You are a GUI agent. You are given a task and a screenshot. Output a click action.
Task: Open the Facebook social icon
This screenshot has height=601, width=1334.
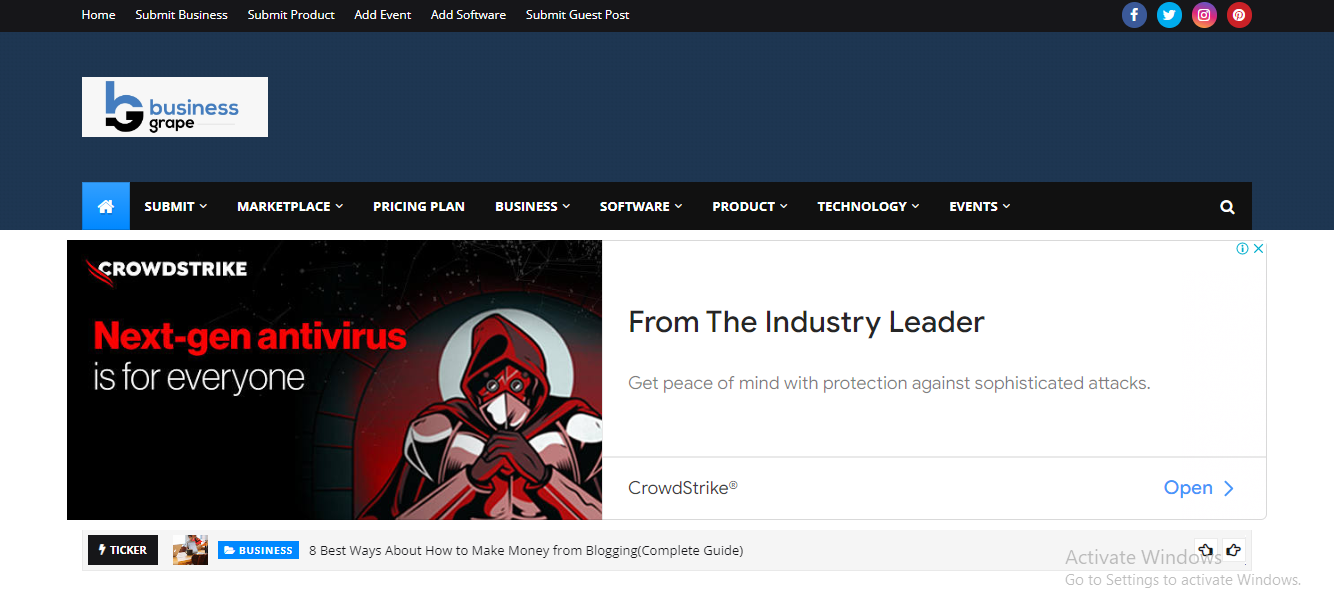1134,15
